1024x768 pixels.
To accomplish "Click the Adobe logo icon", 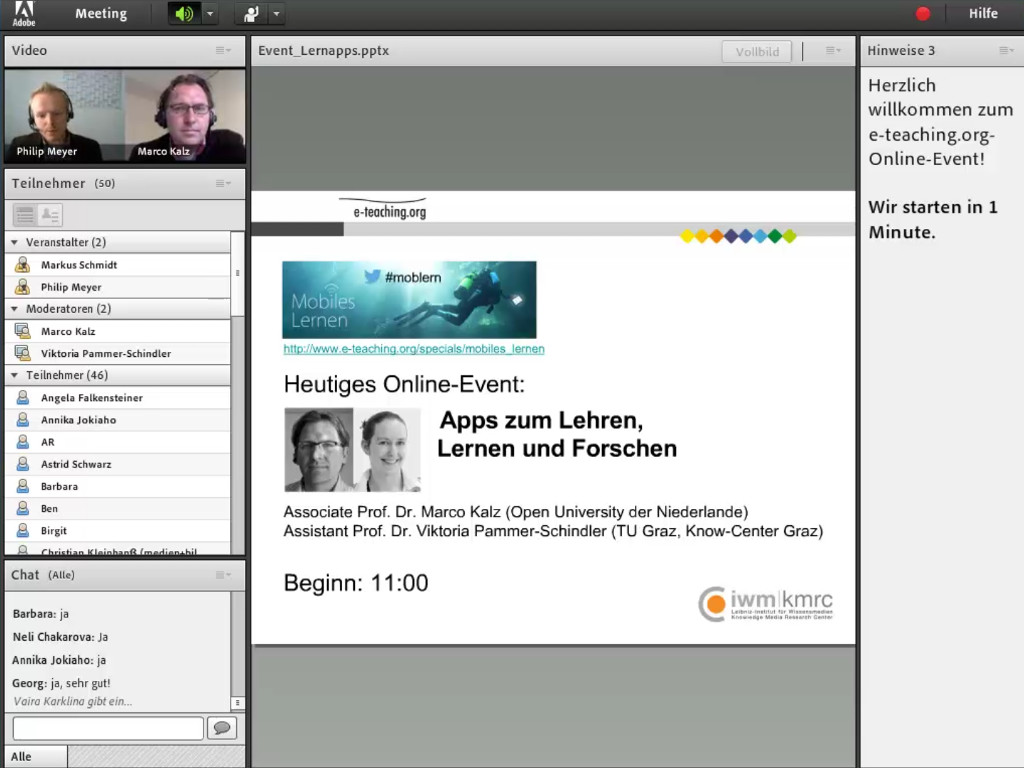I will pos(24,13).
